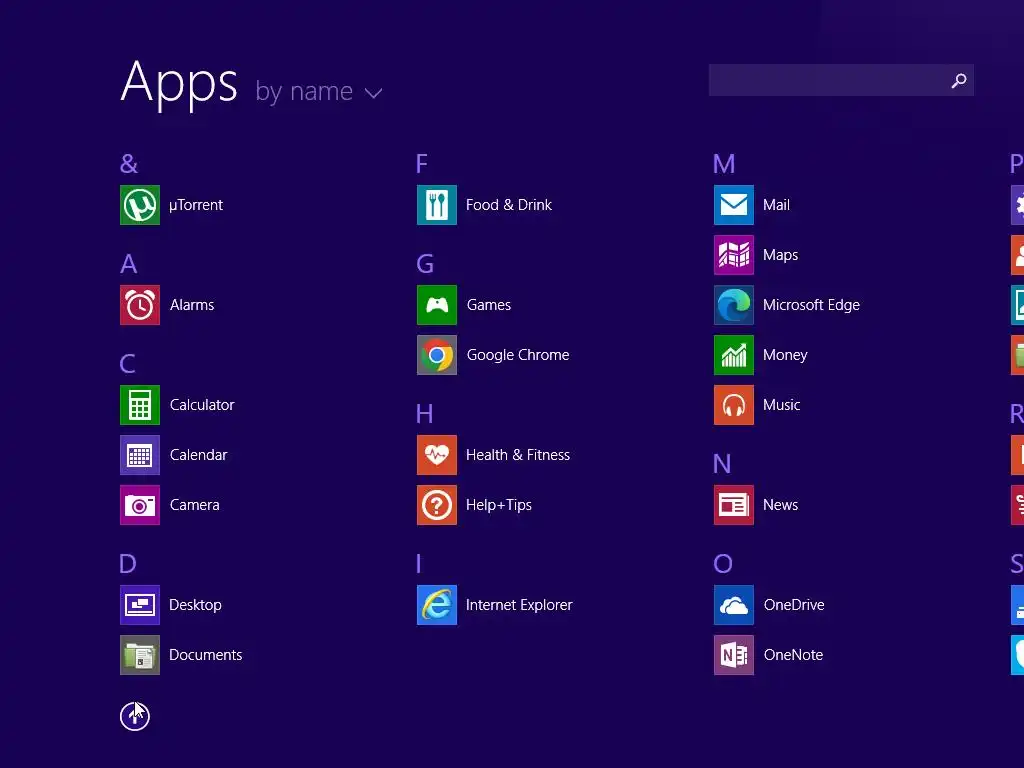Viewport: 1024px width, 768px height.
Task: Select the "N" letter group header
Action: point(722,464)
